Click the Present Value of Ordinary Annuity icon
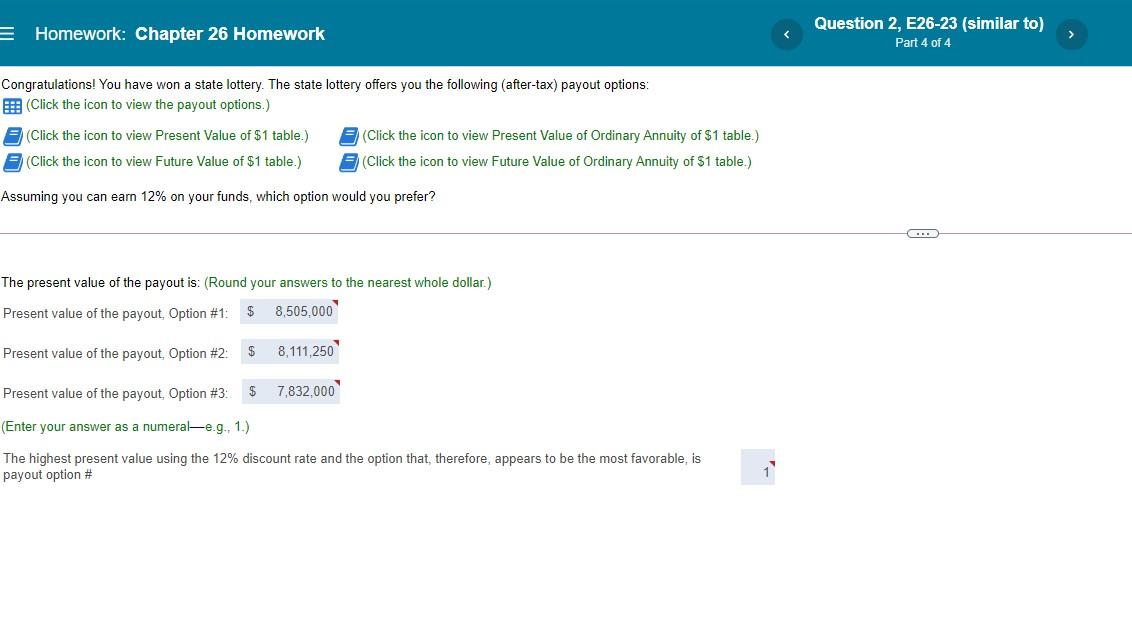This screenshot has width=1132, height=633. [x=350, y=135]
